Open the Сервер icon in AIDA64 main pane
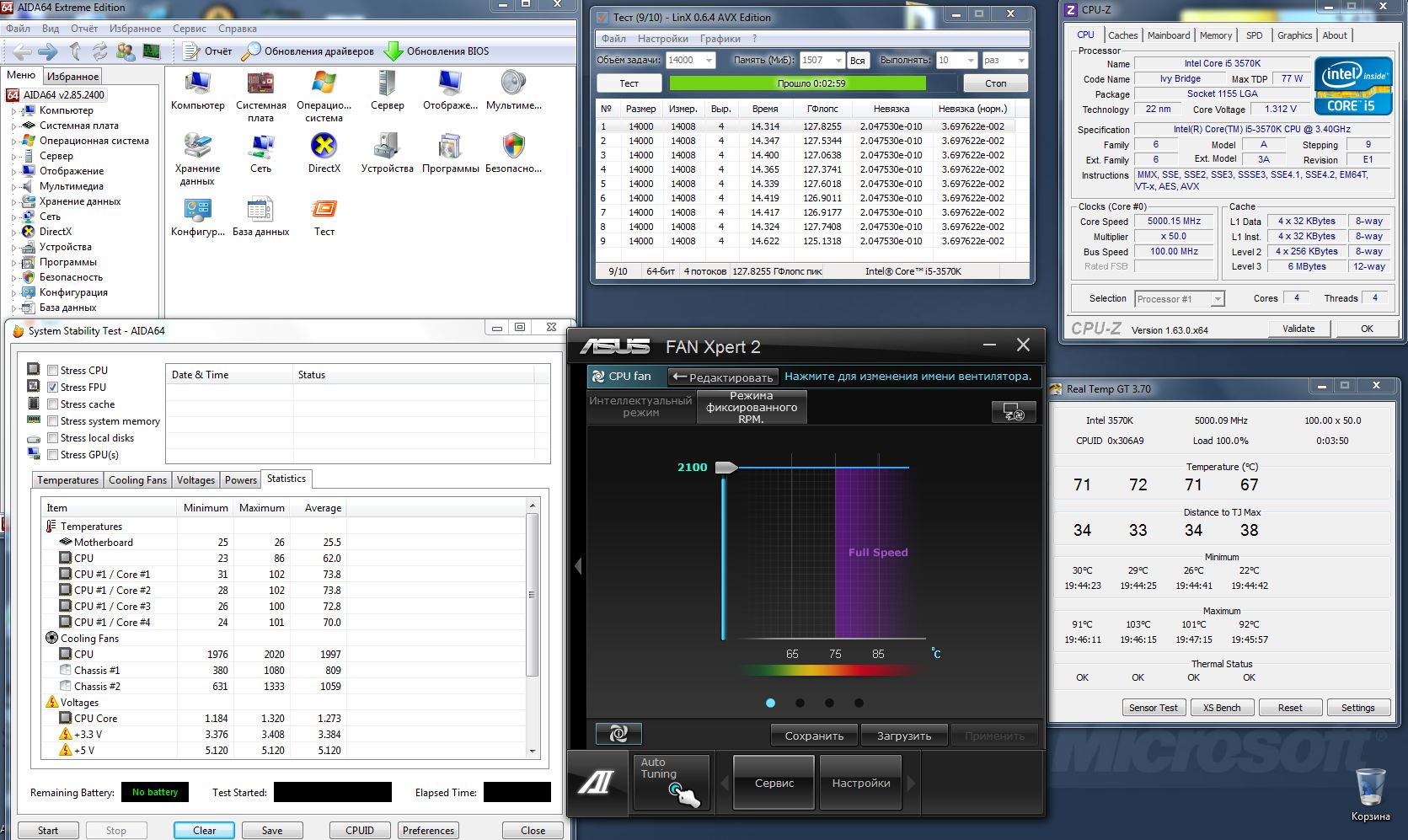The image size is (1408, 840). coord(387,90)
